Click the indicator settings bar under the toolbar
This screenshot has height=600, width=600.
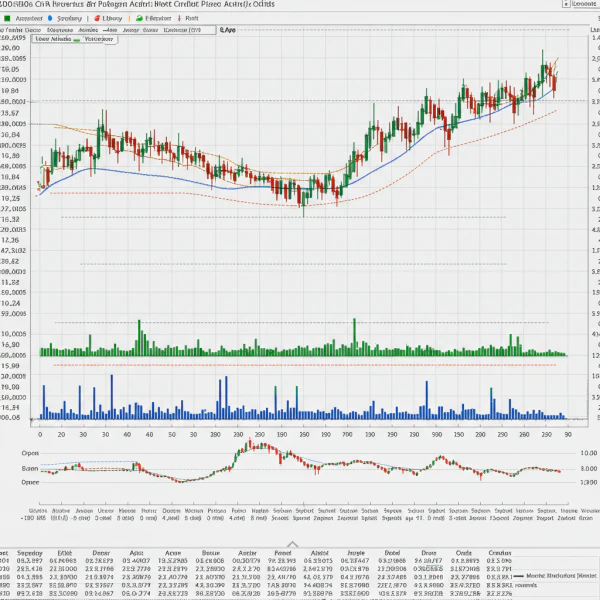tap(108, 30)
